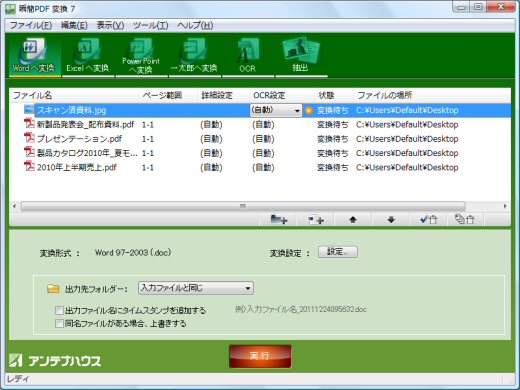
Task: Click the アンテナハウス logo
Action: pos(55,361)
